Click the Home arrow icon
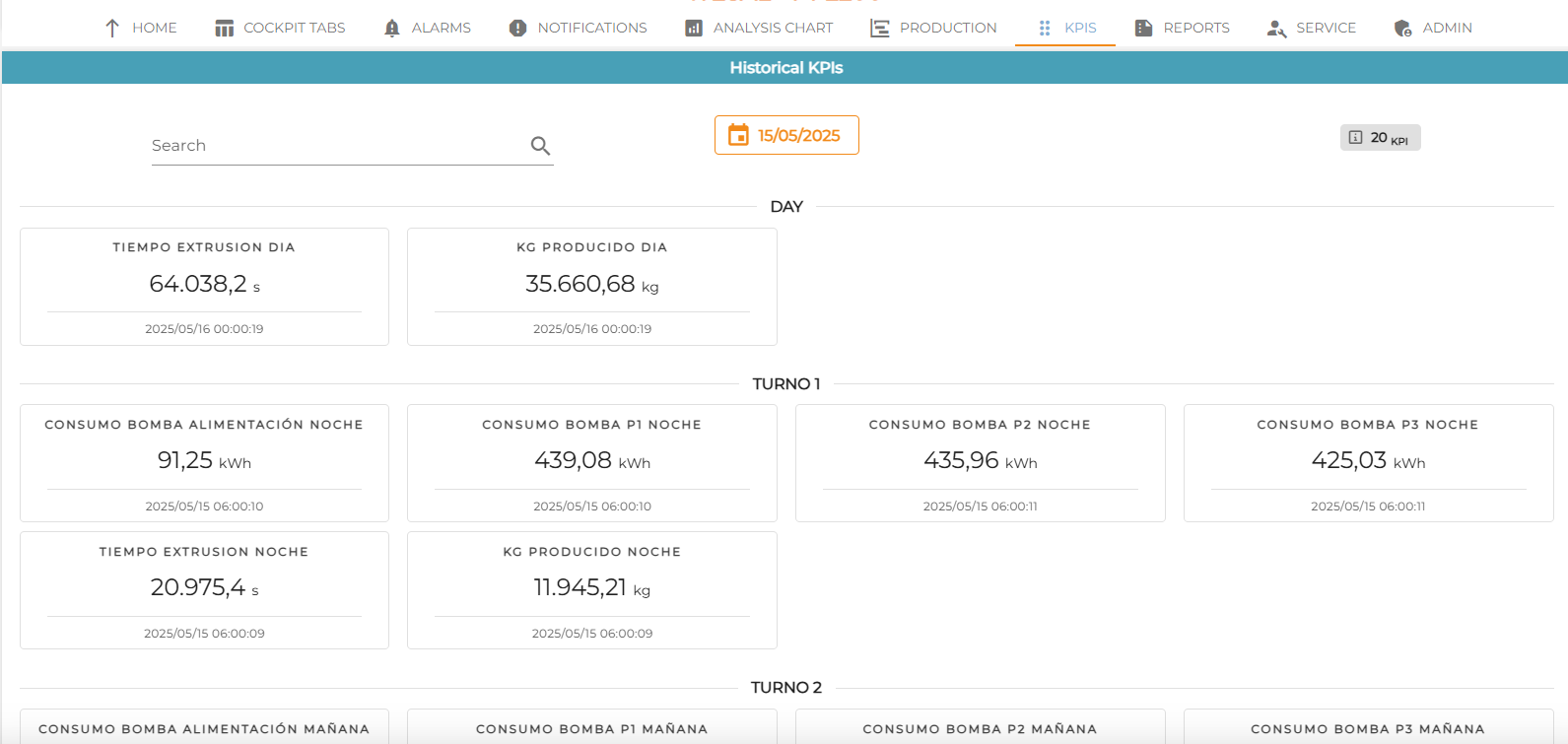The image size is (1568, 744). point(112,29)
